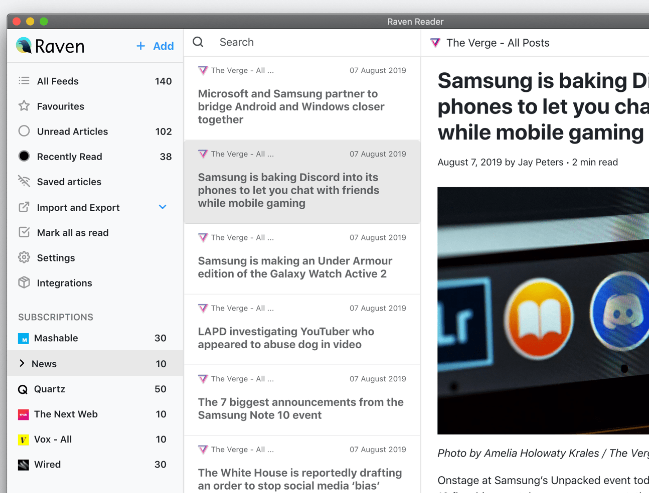Click the plus icon next to Add
The width and height of the screenshot is (649, 493).
141,46
